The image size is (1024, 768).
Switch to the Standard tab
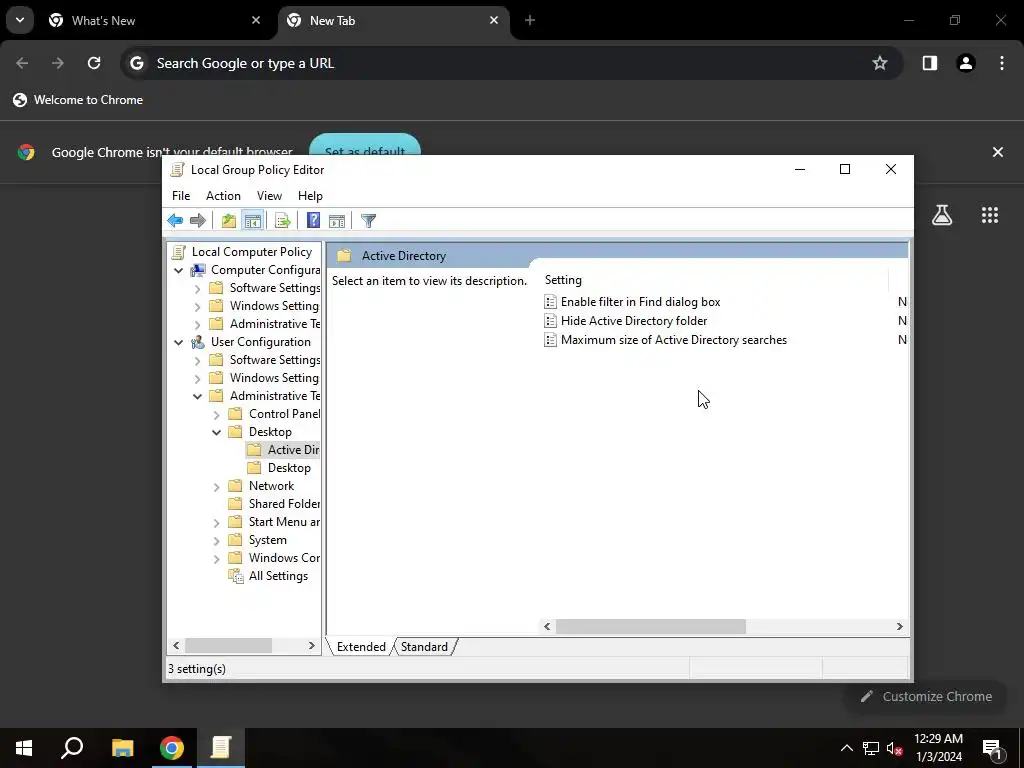pyautogui.click(x=424, y=647)
